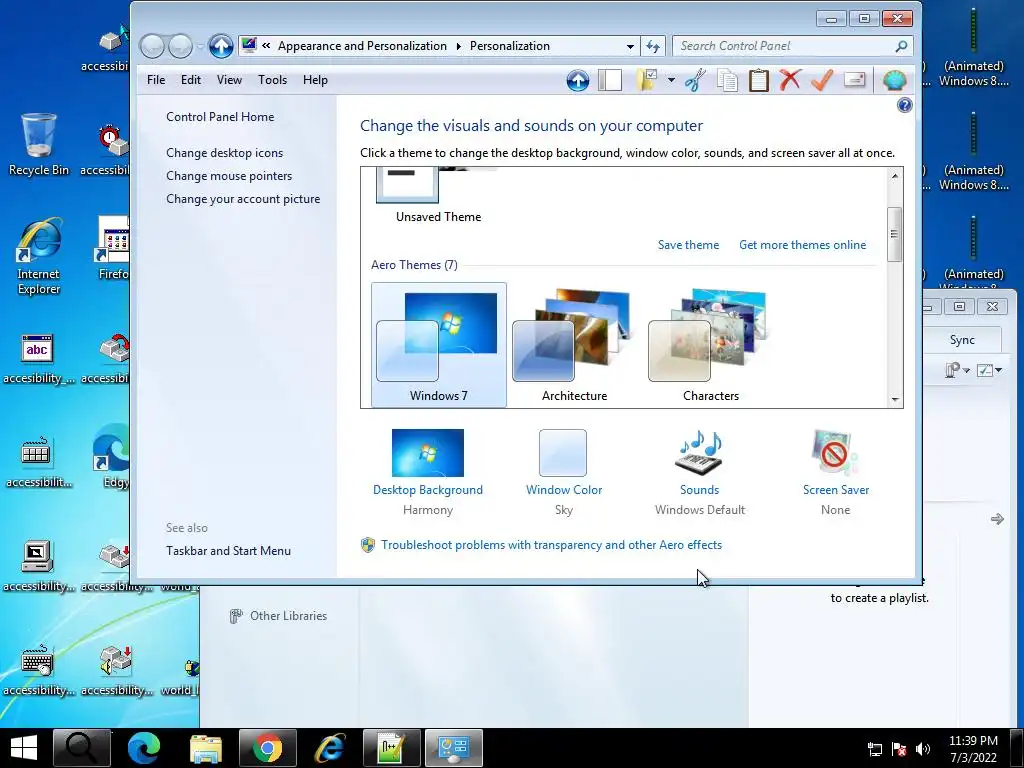The height and width of the screenshot is (768, 1024).
Task: Open Media Player list options checkmark dropdown
Action: (x=989, y=370)
